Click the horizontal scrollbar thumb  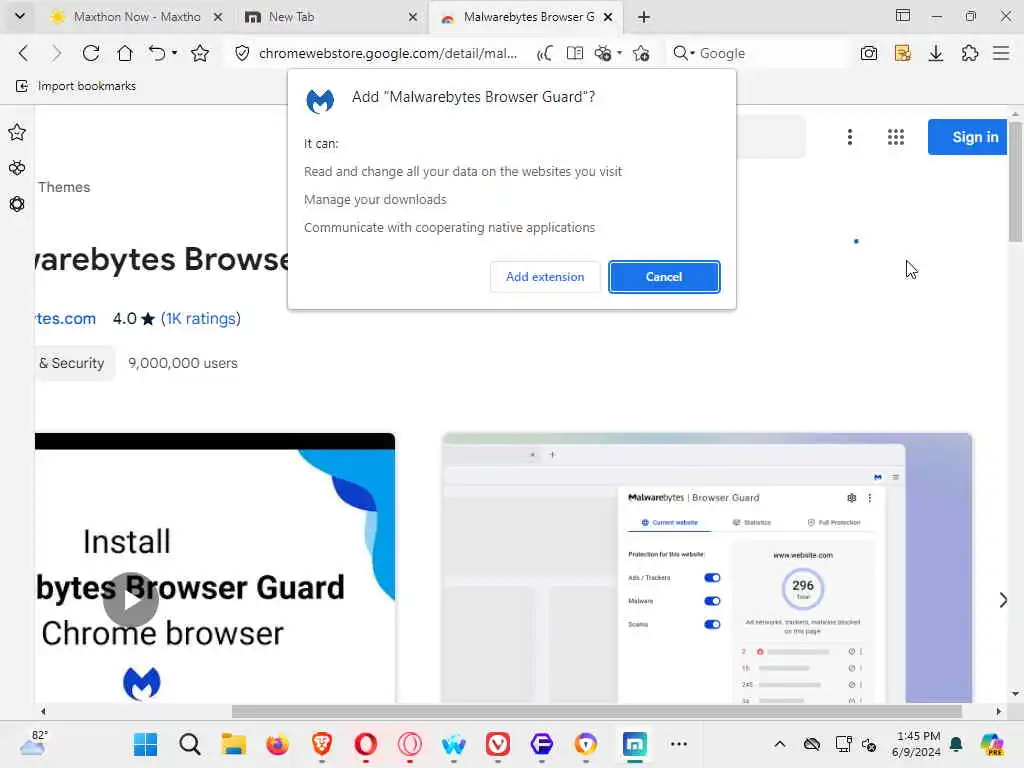[597, 711]
